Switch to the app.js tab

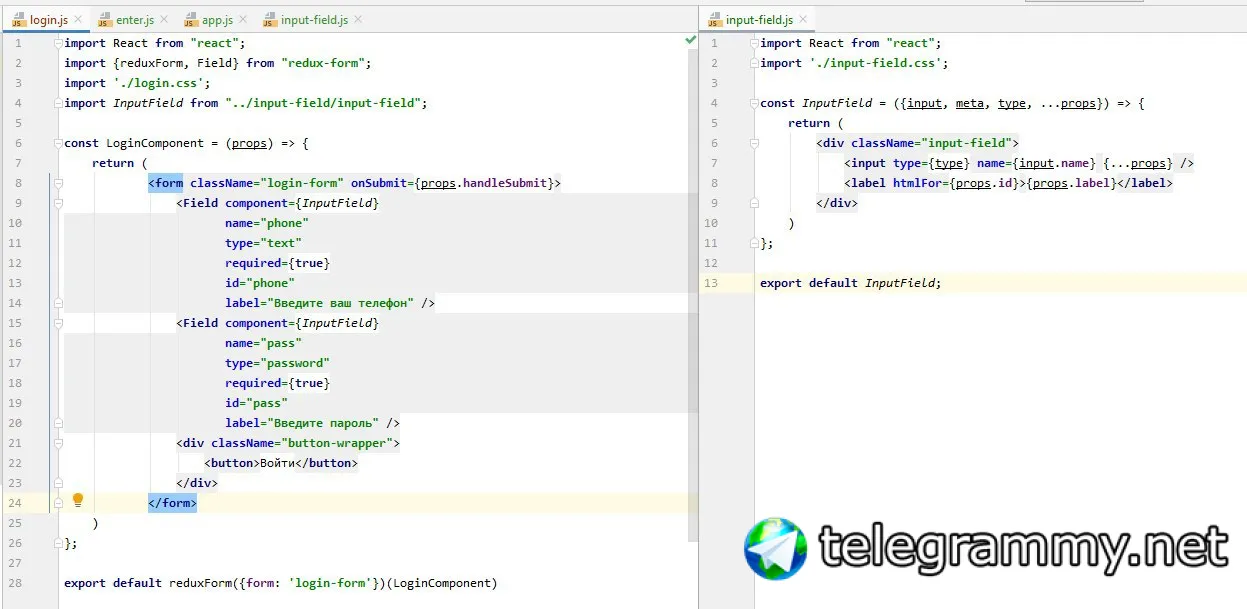[x=217, y=20]
